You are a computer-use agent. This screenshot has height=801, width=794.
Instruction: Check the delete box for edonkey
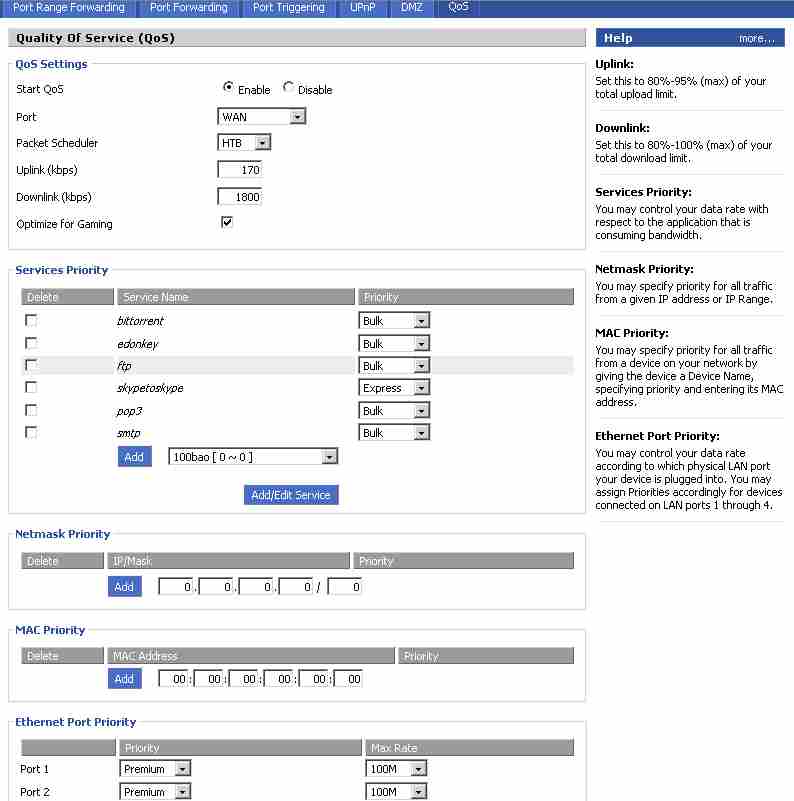click(31, 343)
